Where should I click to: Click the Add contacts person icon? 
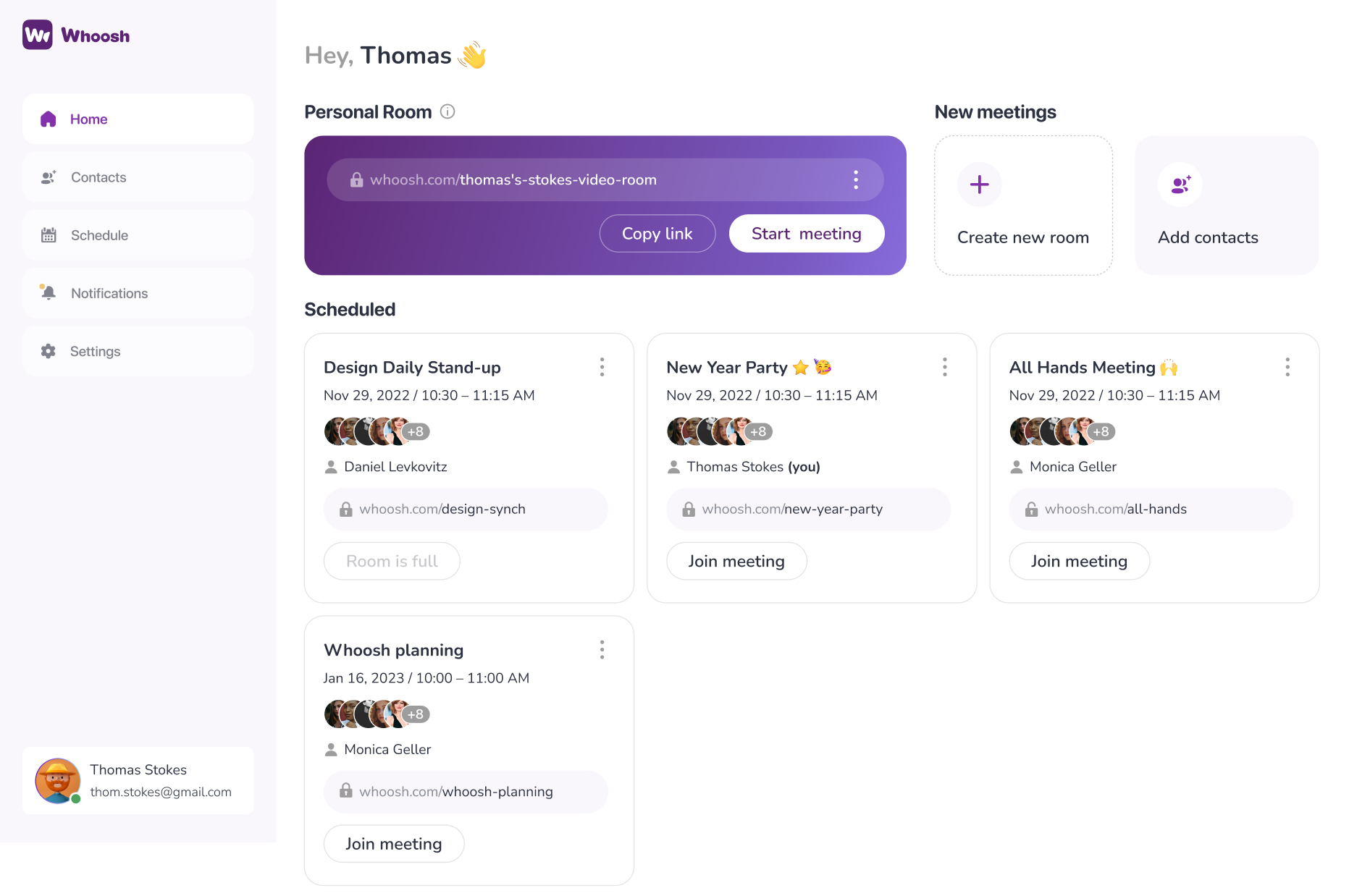coord(1180,185)
